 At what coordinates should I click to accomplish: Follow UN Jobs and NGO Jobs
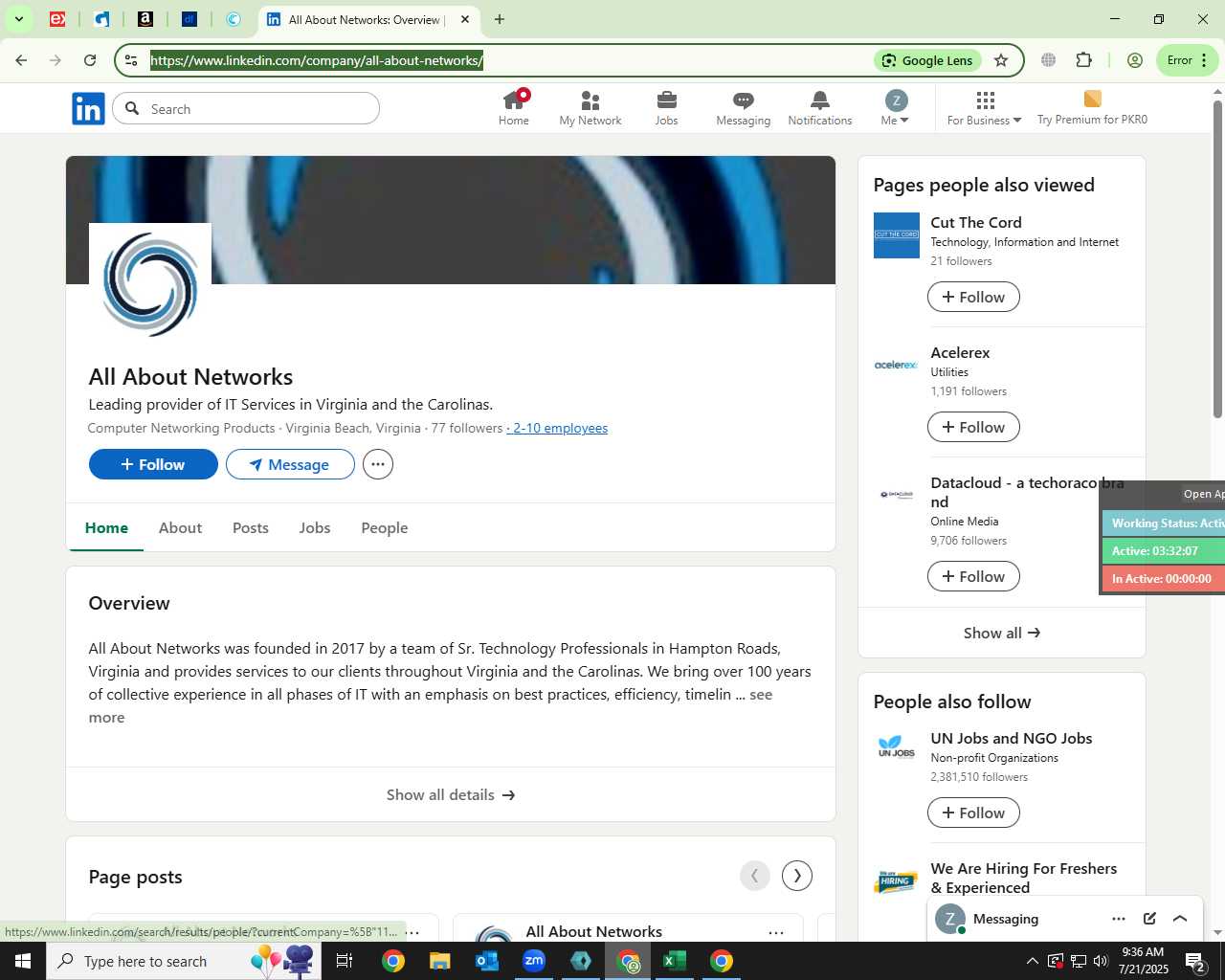pos(973,813)
